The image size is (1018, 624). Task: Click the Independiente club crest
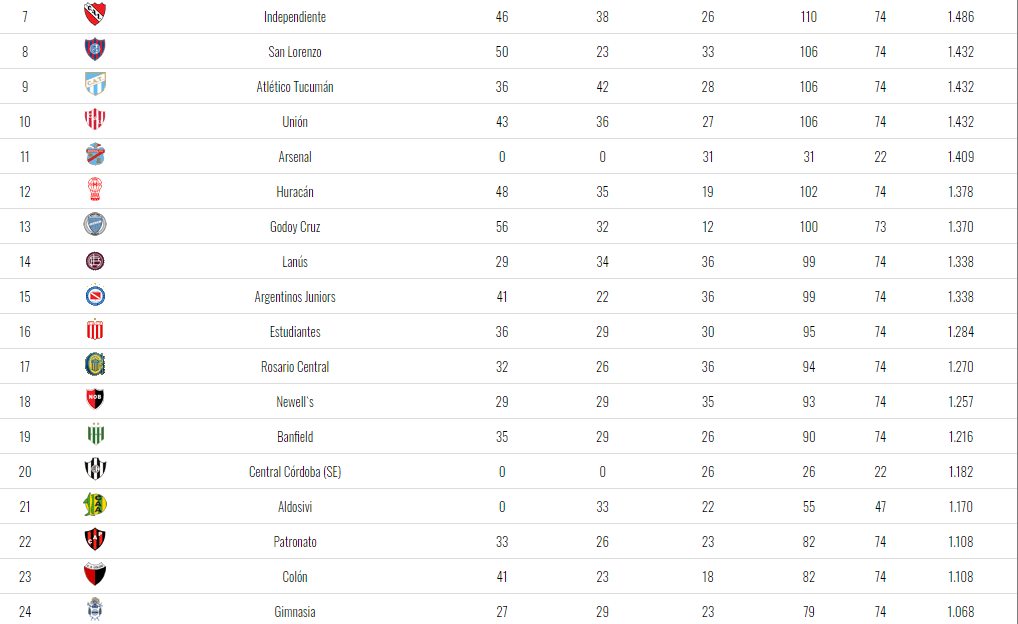[95, 15]
